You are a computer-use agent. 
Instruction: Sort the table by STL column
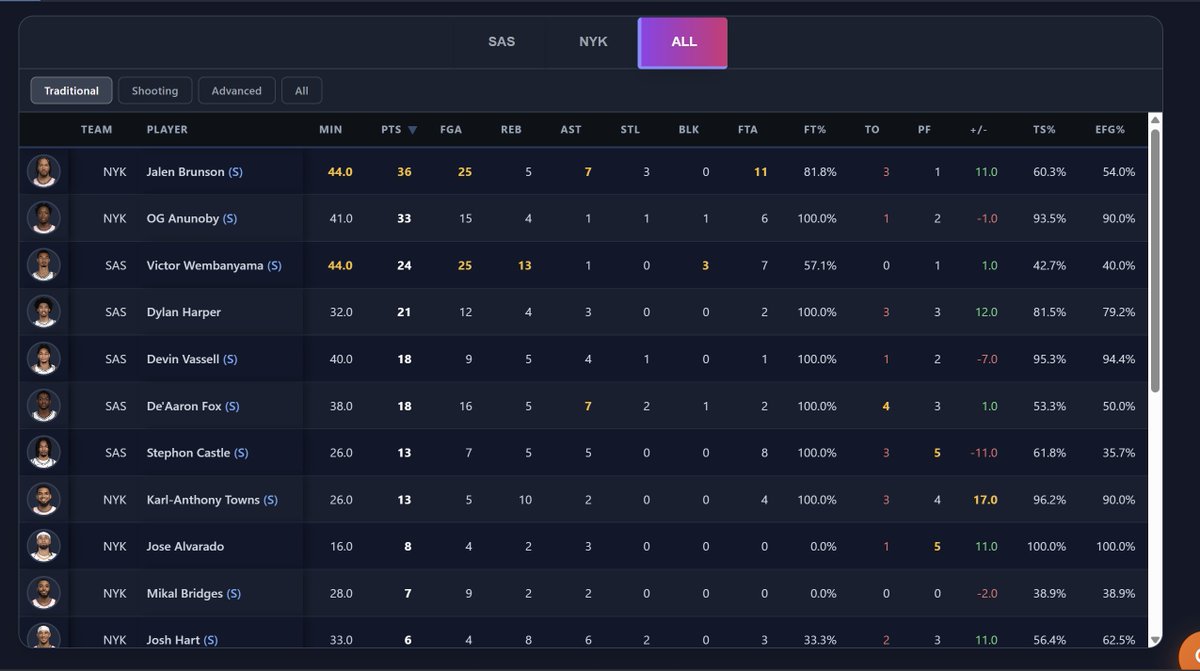630,130
